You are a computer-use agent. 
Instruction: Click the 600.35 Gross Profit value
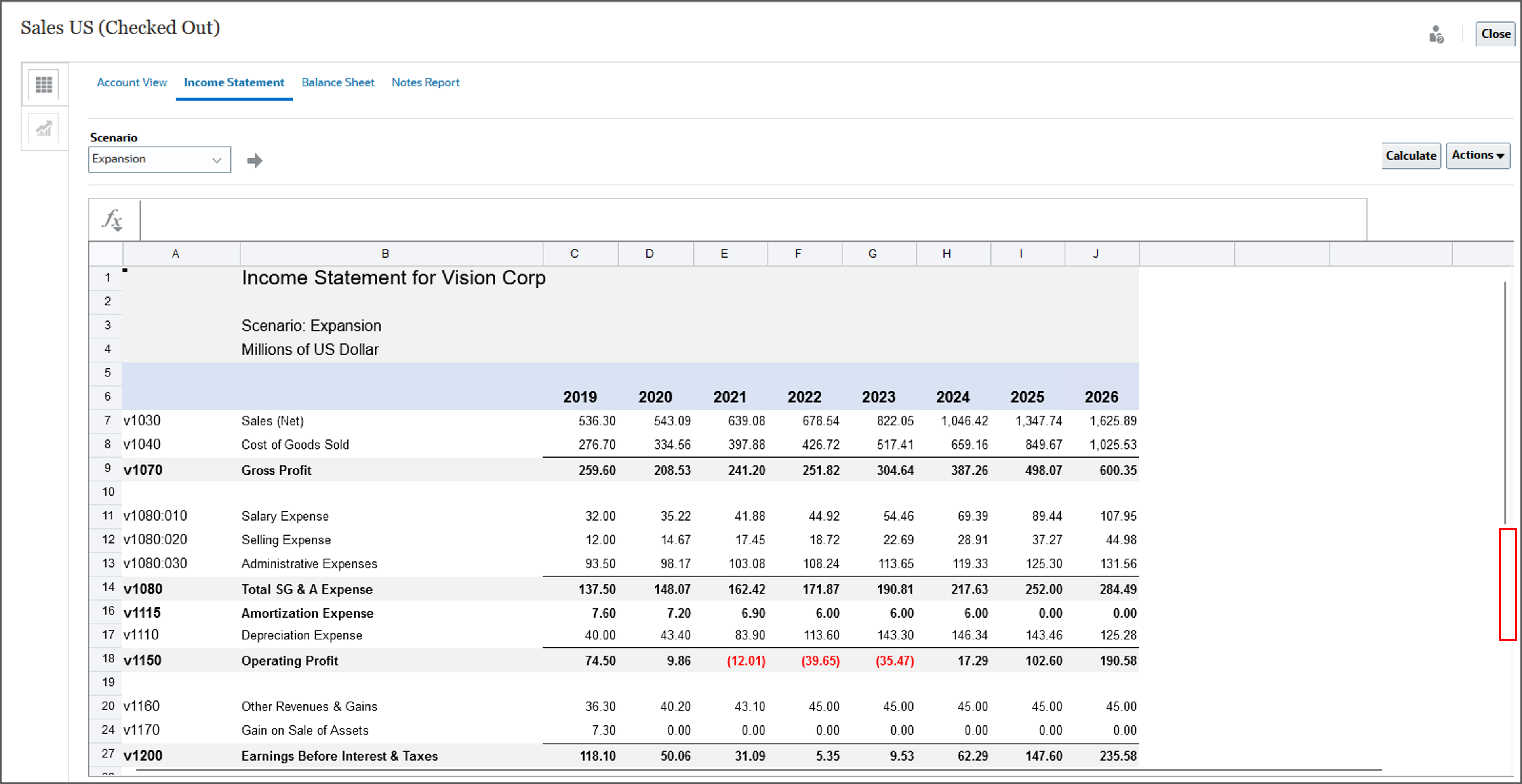click(x=1118, y=470)
